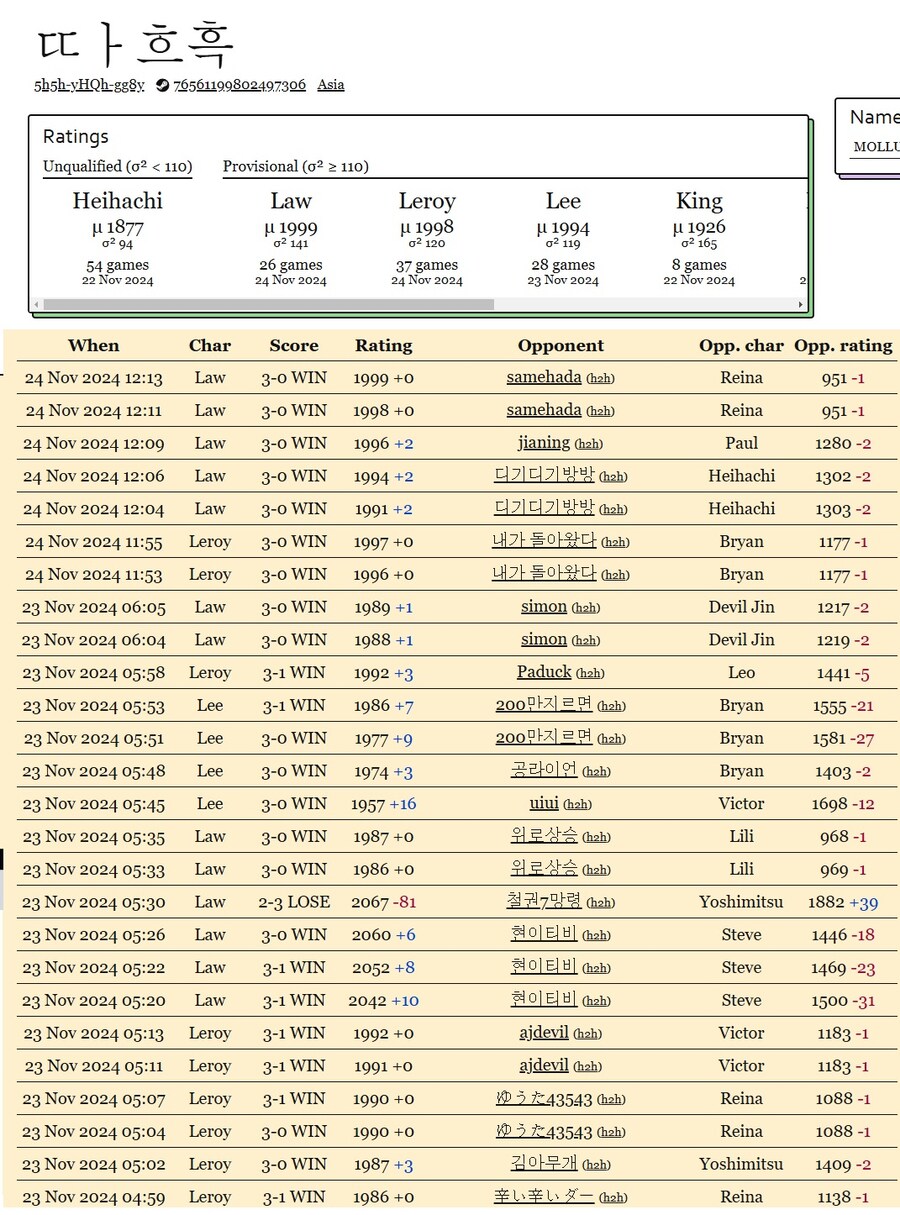This screenshot has height=1215, width=900.
Task: Open samehada profile from 12:13 match
Action: point(544,377)
